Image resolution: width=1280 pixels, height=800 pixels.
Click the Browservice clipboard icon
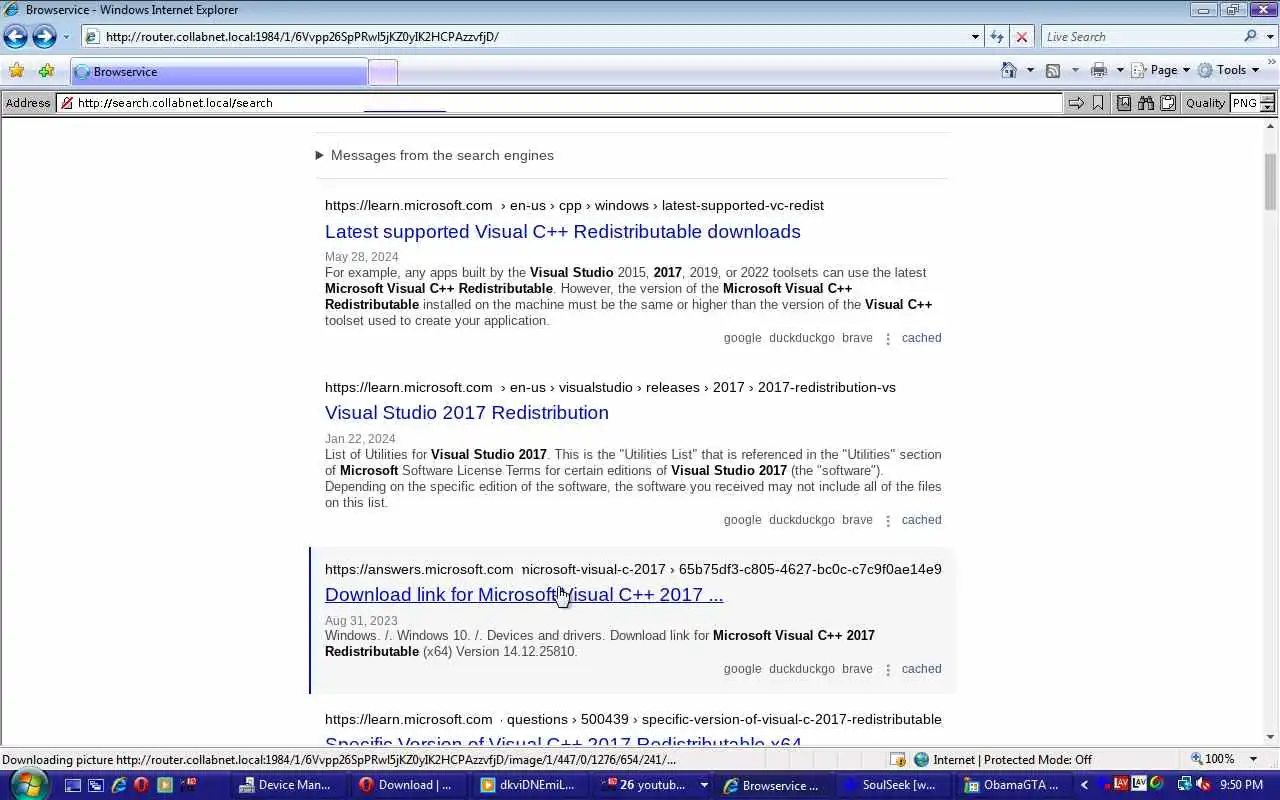[x=1167, y=103]
